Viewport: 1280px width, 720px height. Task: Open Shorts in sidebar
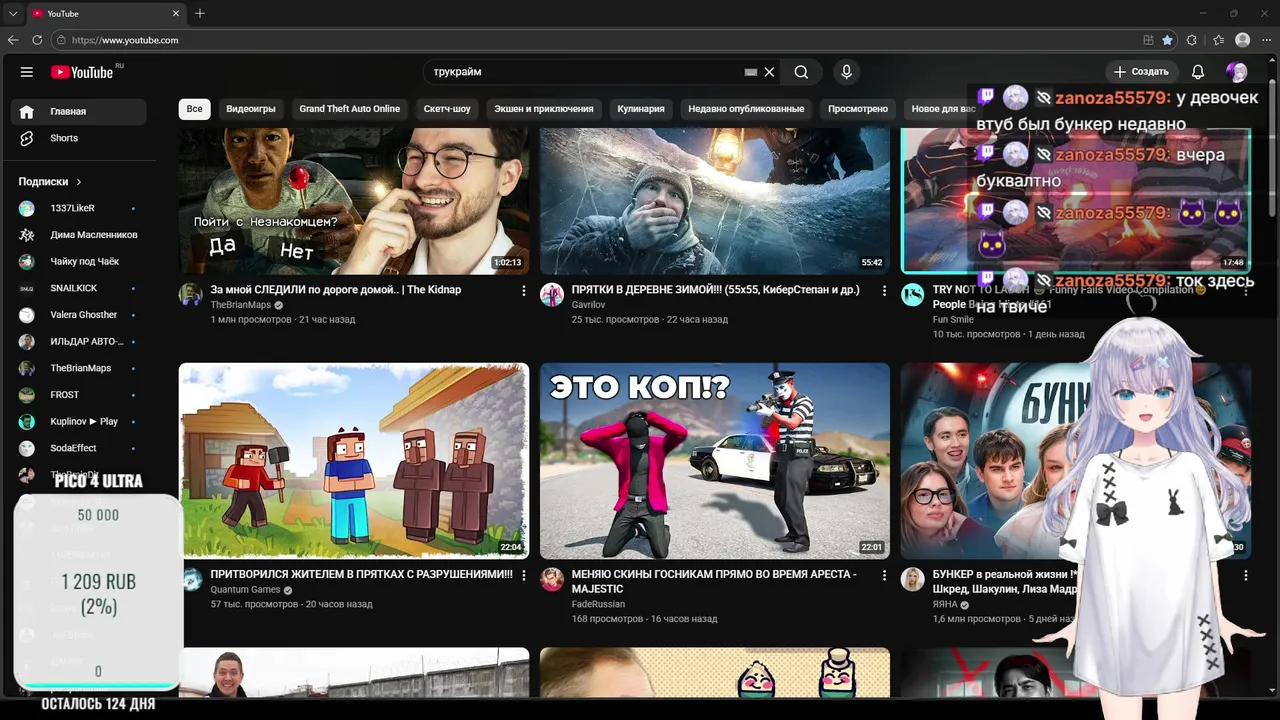79,138
